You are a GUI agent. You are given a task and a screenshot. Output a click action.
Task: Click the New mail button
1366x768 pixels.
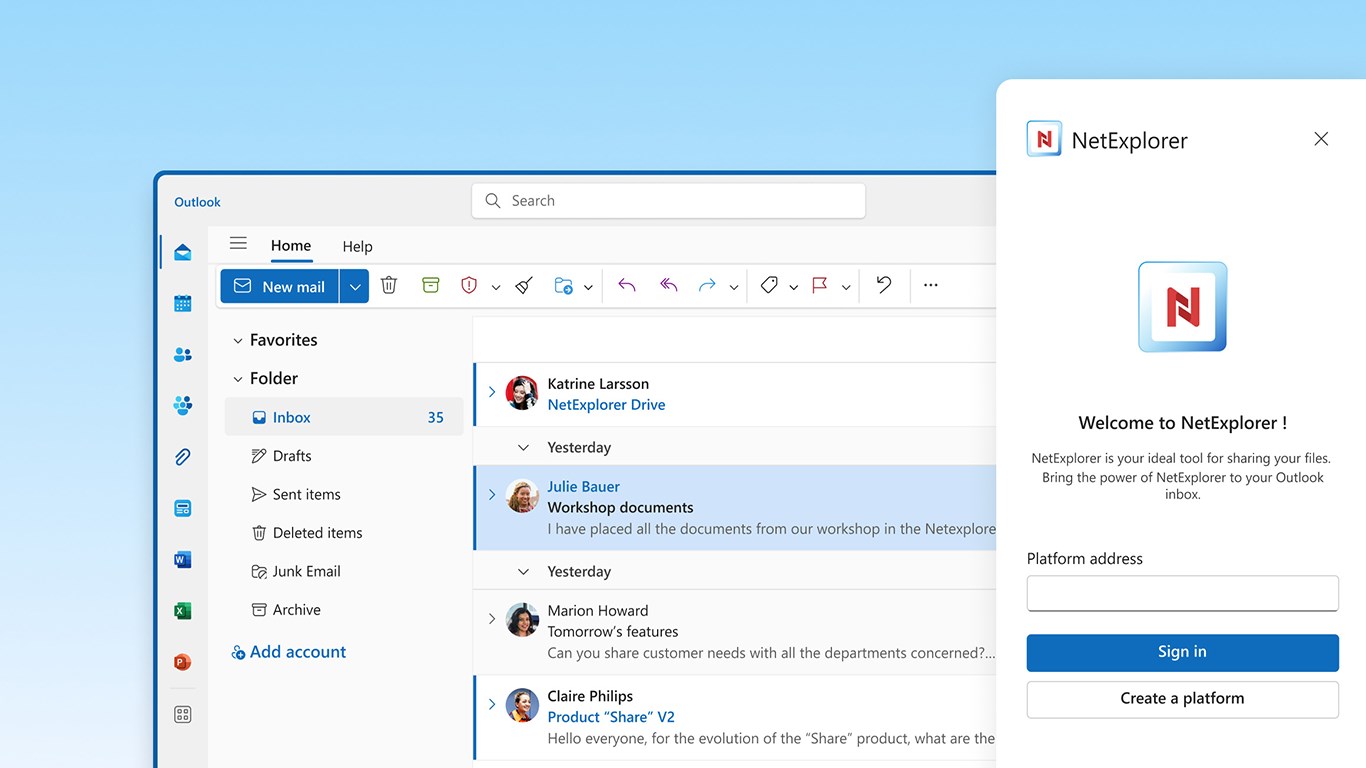[280, 286]
